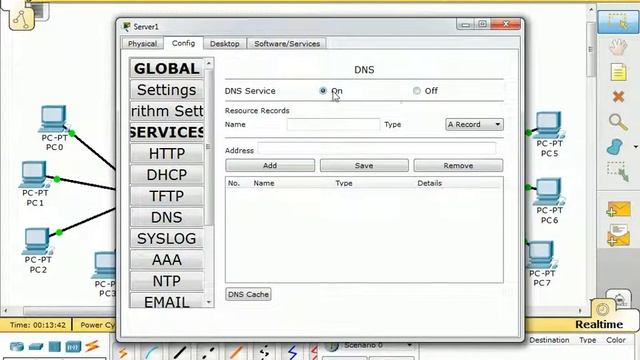This screenshot has width=640, height=360.
Task: Switch to the Software/Services tab
Action: tap(287, 44)
